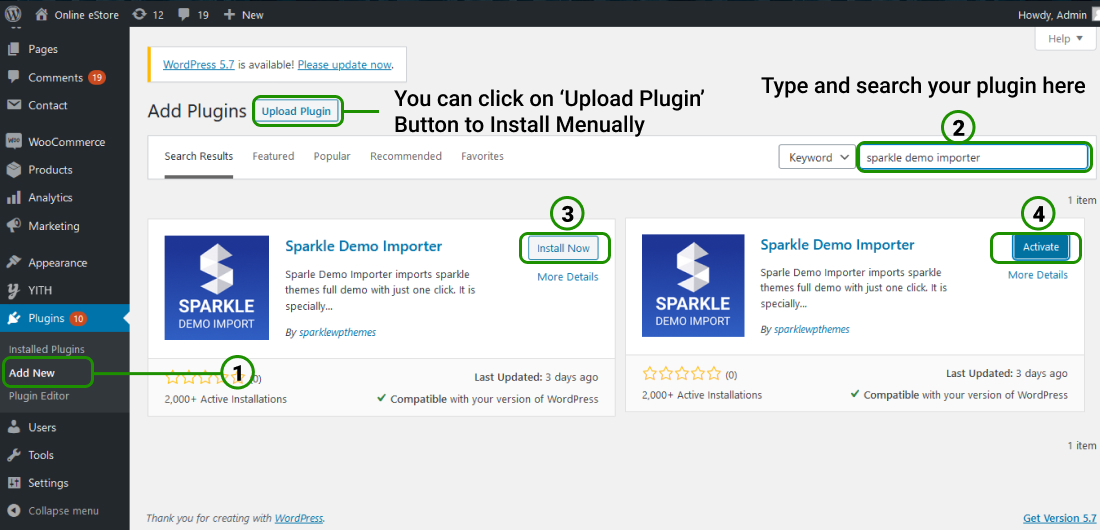
Task: Select Add New under Plugins
Action: pos(32,373)
